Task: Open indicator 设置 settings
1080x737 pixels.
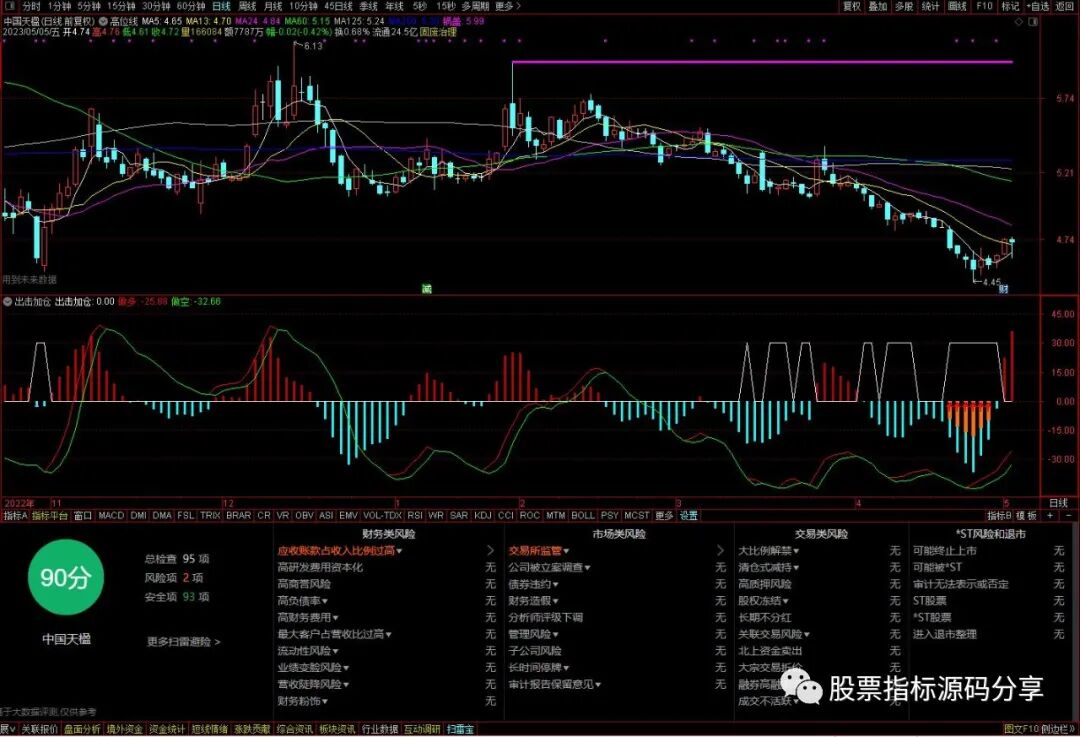Action: pos(689,515)
